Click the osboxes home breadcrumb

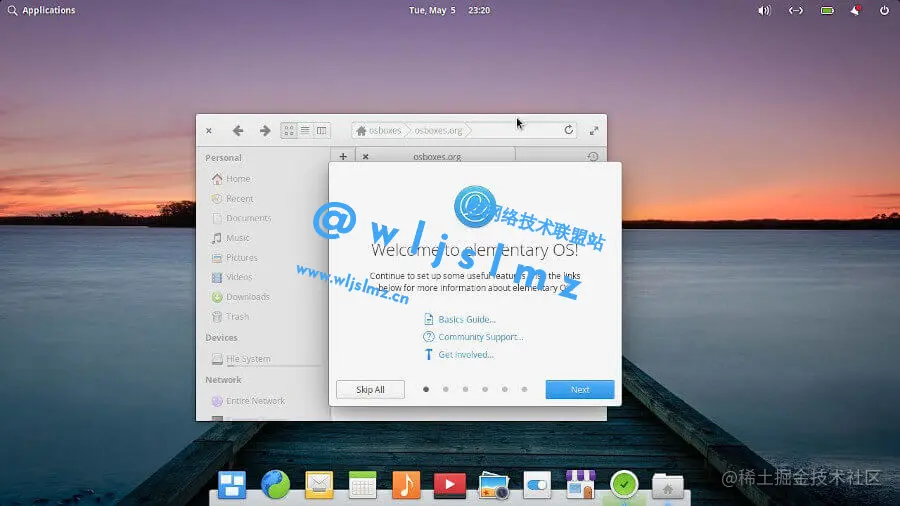click(x=379, y=131)
